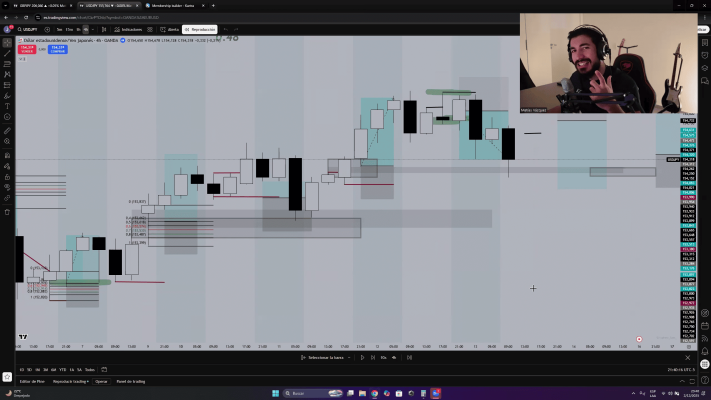The width and height of the screenshot is (711, 400).
Task: Open the 10x replay speed dropdown
Action: click(384, 357)
